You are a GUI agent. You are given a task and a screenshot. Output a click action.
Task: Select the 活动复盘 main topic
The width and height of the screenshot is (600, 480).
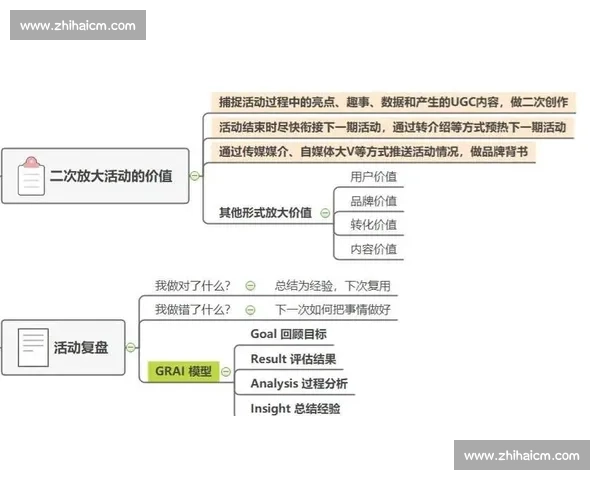pyautogui.click(x=63, y=348)
